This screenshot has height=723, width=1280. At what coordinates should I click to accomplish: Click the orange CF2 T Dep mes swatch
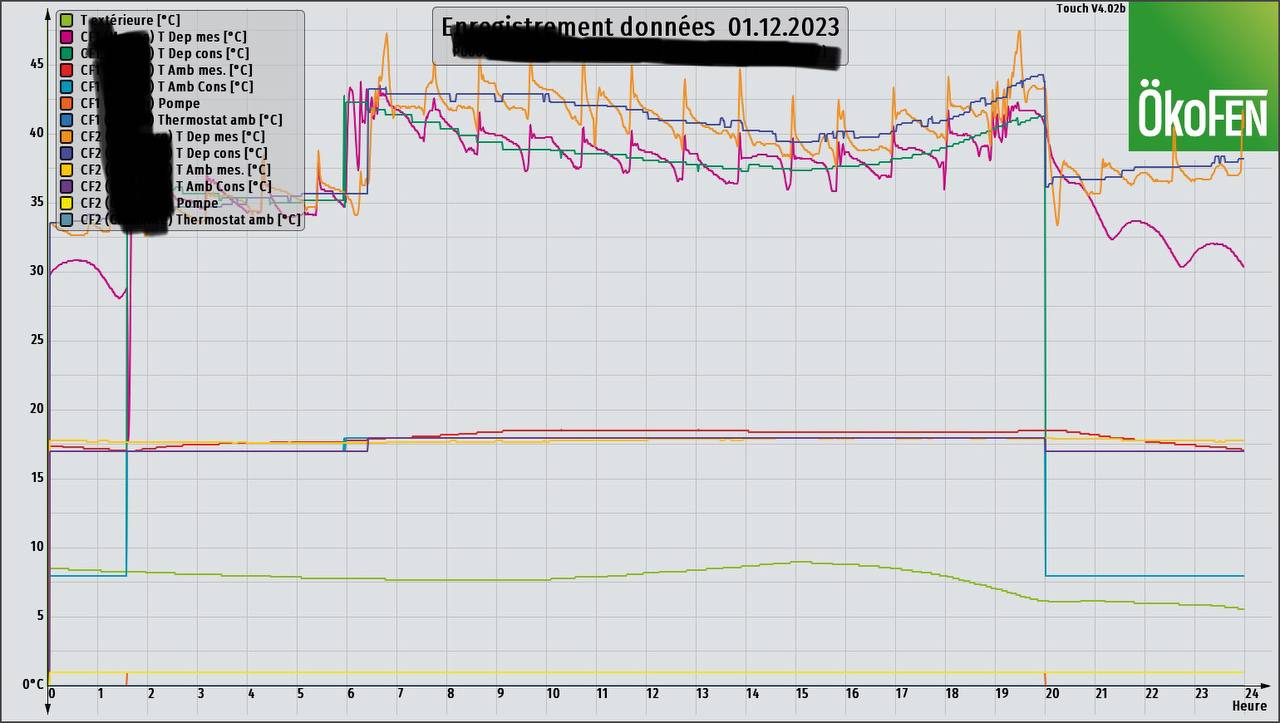(x=66, y=136)
